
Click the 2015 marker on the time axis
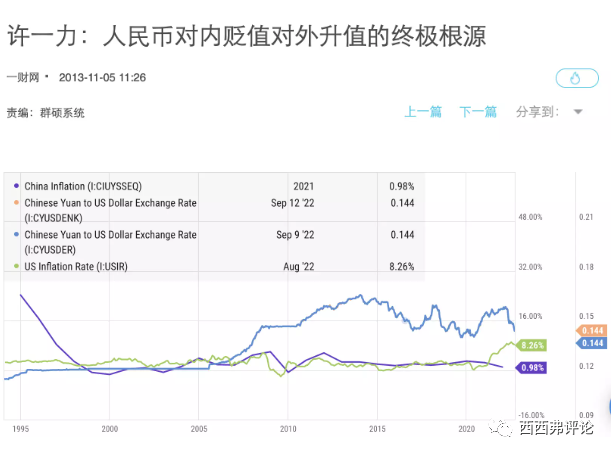click(x=377, y=429)
